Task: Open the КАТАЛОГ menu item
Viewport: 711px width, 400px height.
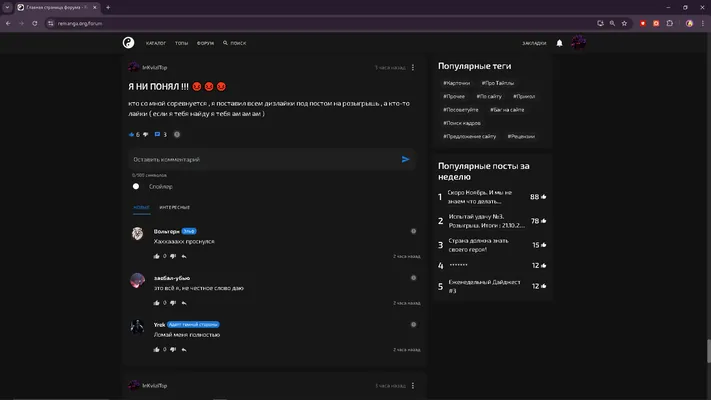Action: 156,43
